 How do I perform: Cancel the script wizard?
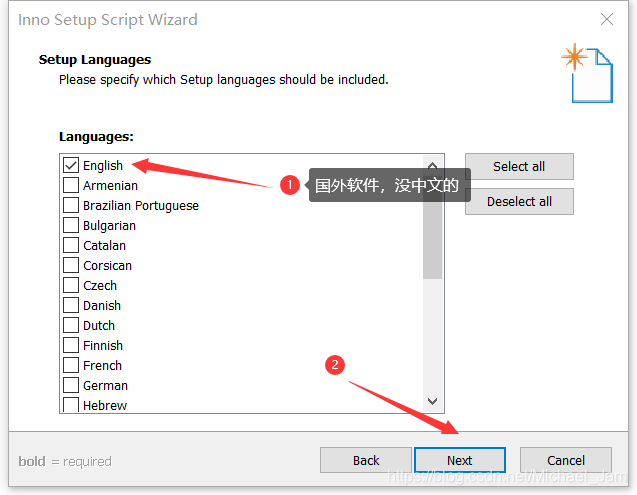coord(566,460)
